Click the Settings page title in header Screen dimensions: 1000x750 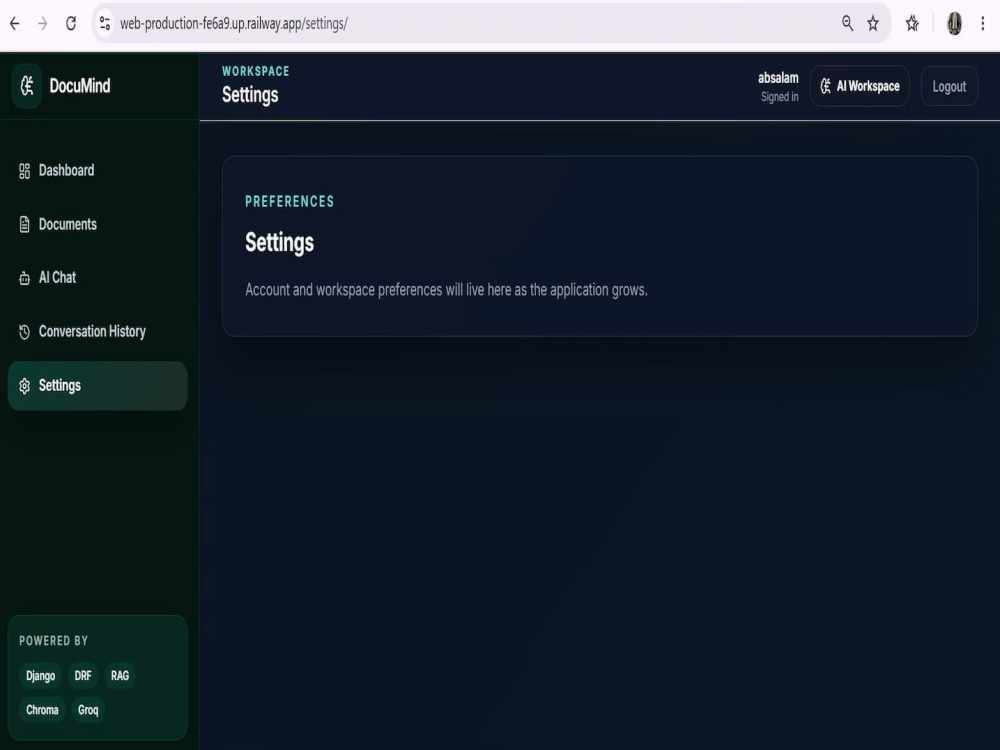click(250, 95)
